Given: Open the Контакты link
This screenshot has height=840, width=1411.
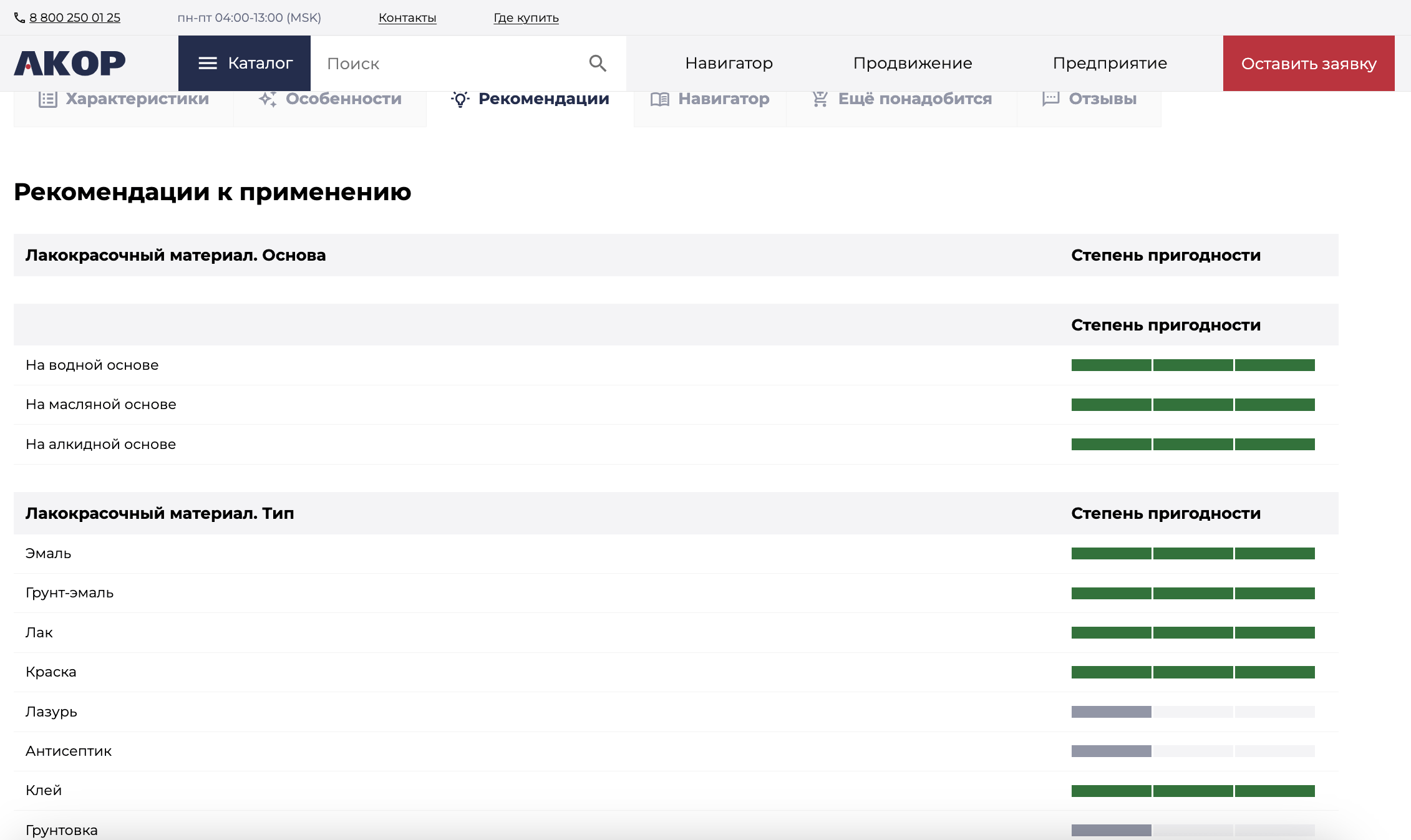Looking at the screenshot, I should point(407,18).
